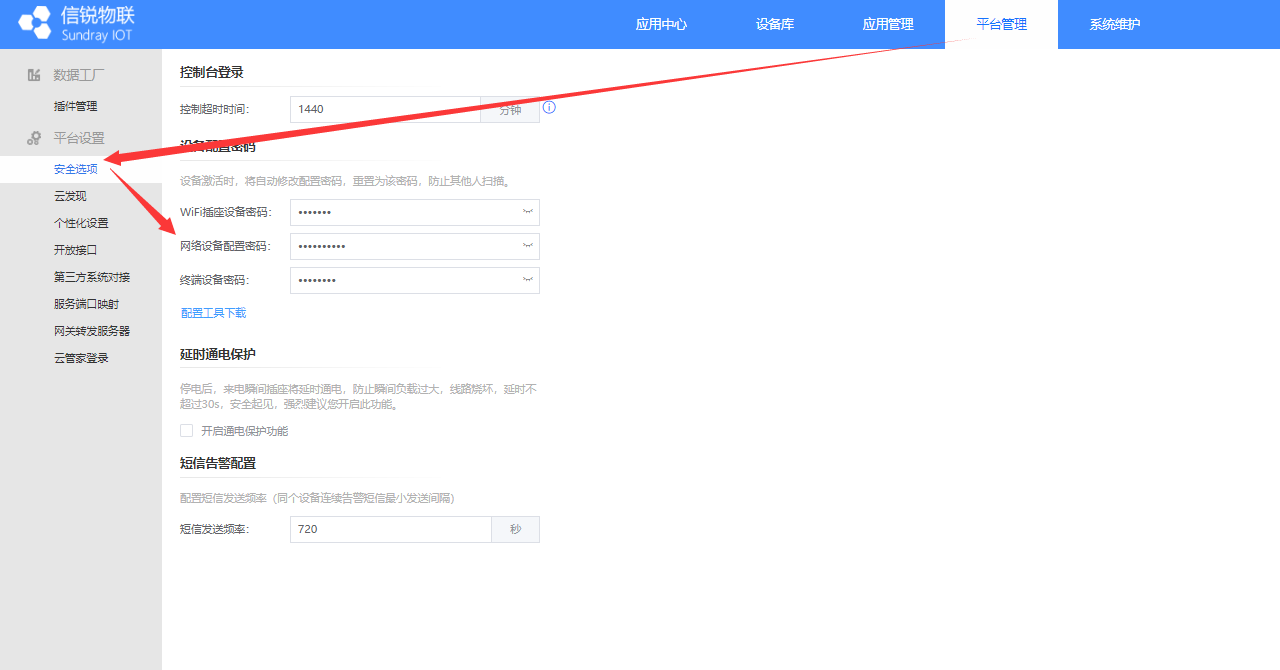Open the 设备库 tab
The width and height of the screenshot is (1280, 670).
(x=775, y=24)
